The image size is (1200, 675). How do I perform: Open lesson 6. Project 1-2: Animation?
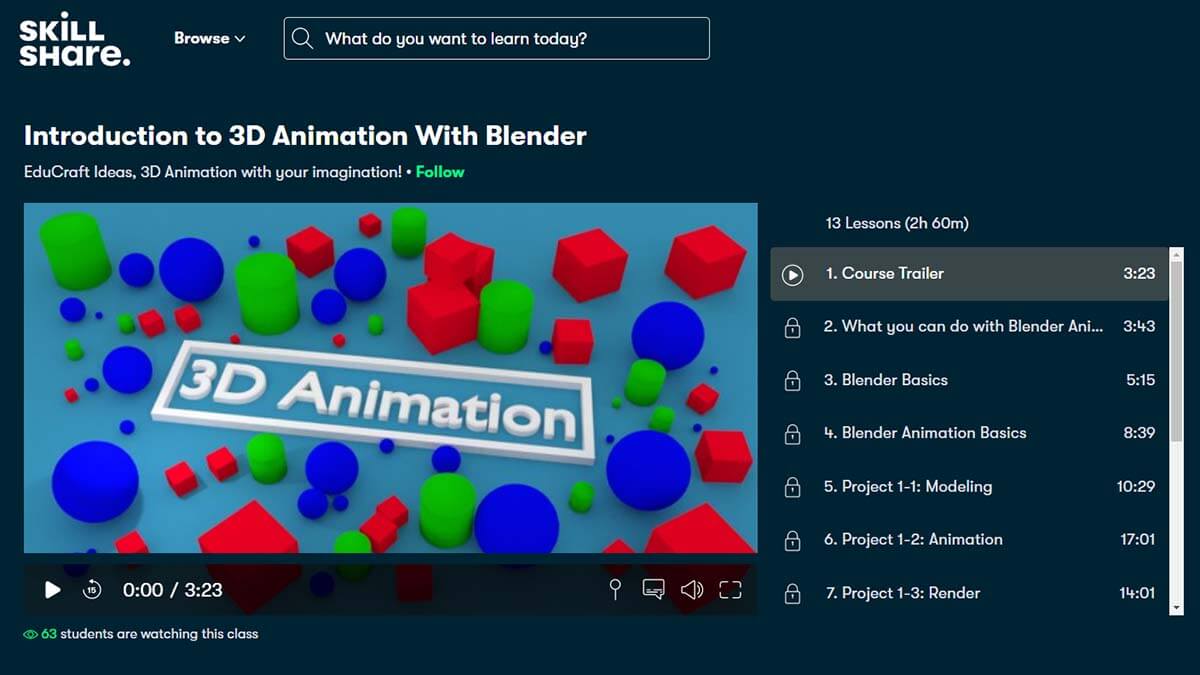pyautogui.click(x=969, y=539)
